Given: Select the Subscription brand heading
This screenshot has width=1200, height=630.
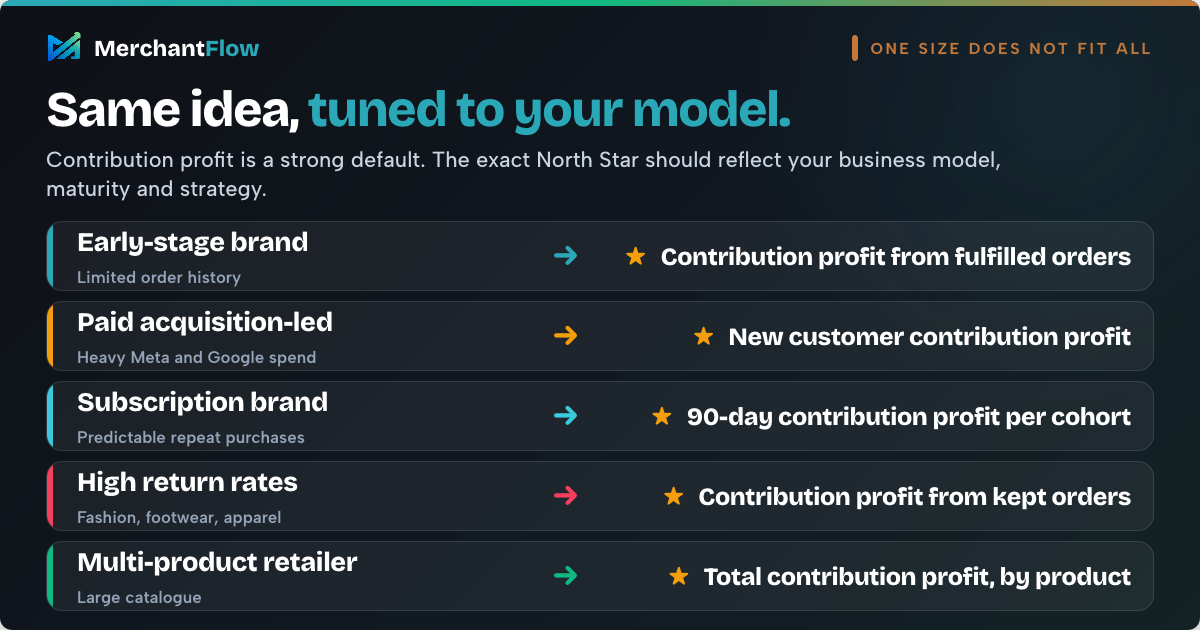Looking at the screenshot, I should pyautogui.click(x=202, y=402).
